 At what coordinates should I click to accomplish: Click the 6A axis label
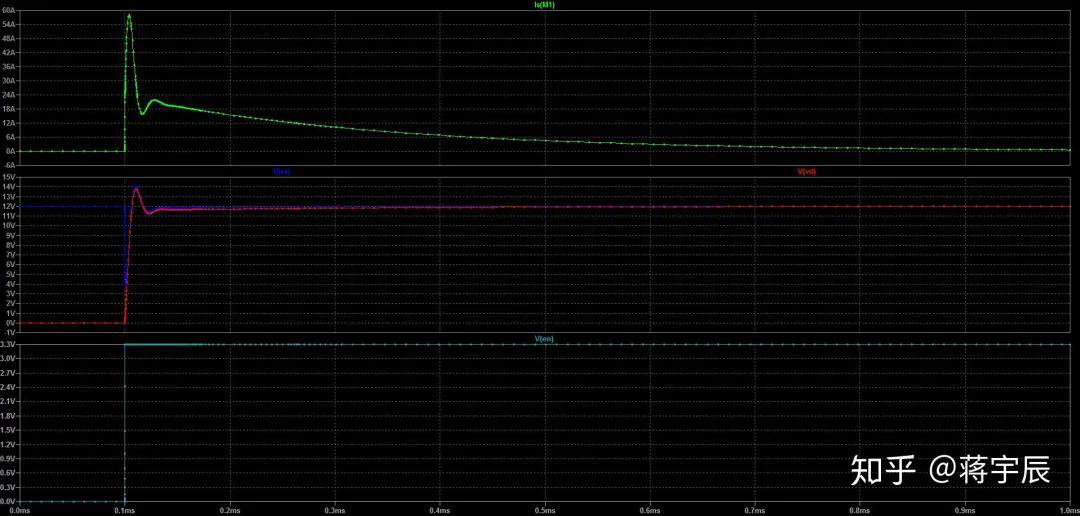click(x=12, y=137)
